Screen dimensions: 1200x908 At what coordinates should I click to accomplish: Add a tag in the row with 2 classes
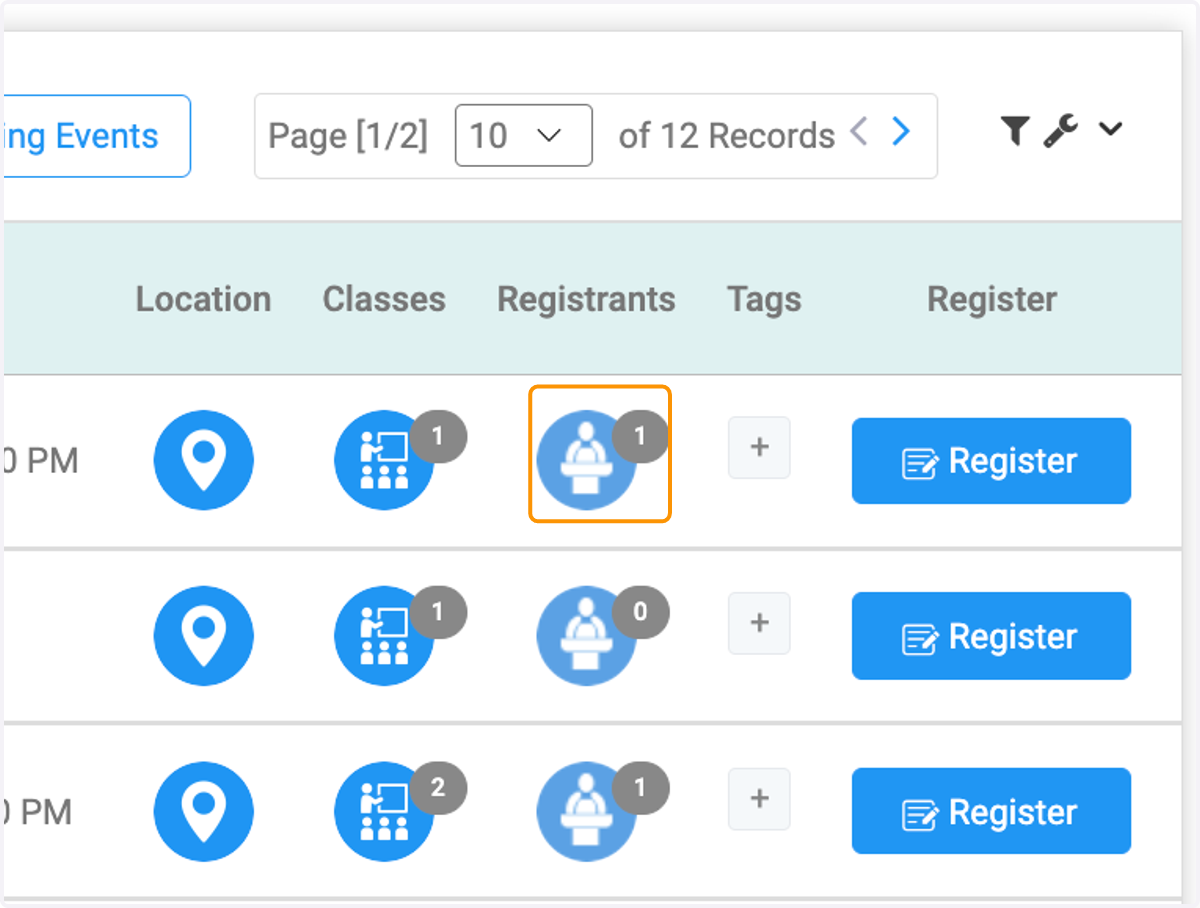click(759, 798)
